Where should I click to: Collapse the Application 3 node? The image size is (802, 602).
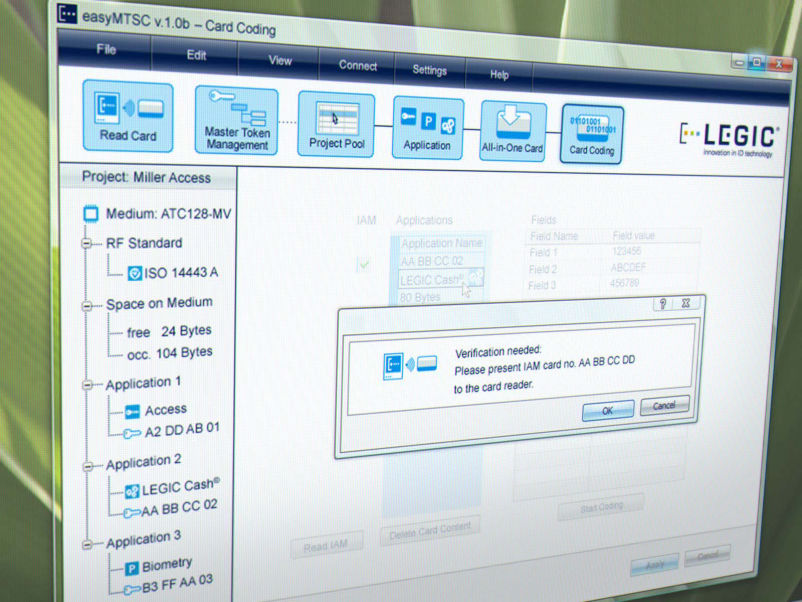(x=87, y=545)
